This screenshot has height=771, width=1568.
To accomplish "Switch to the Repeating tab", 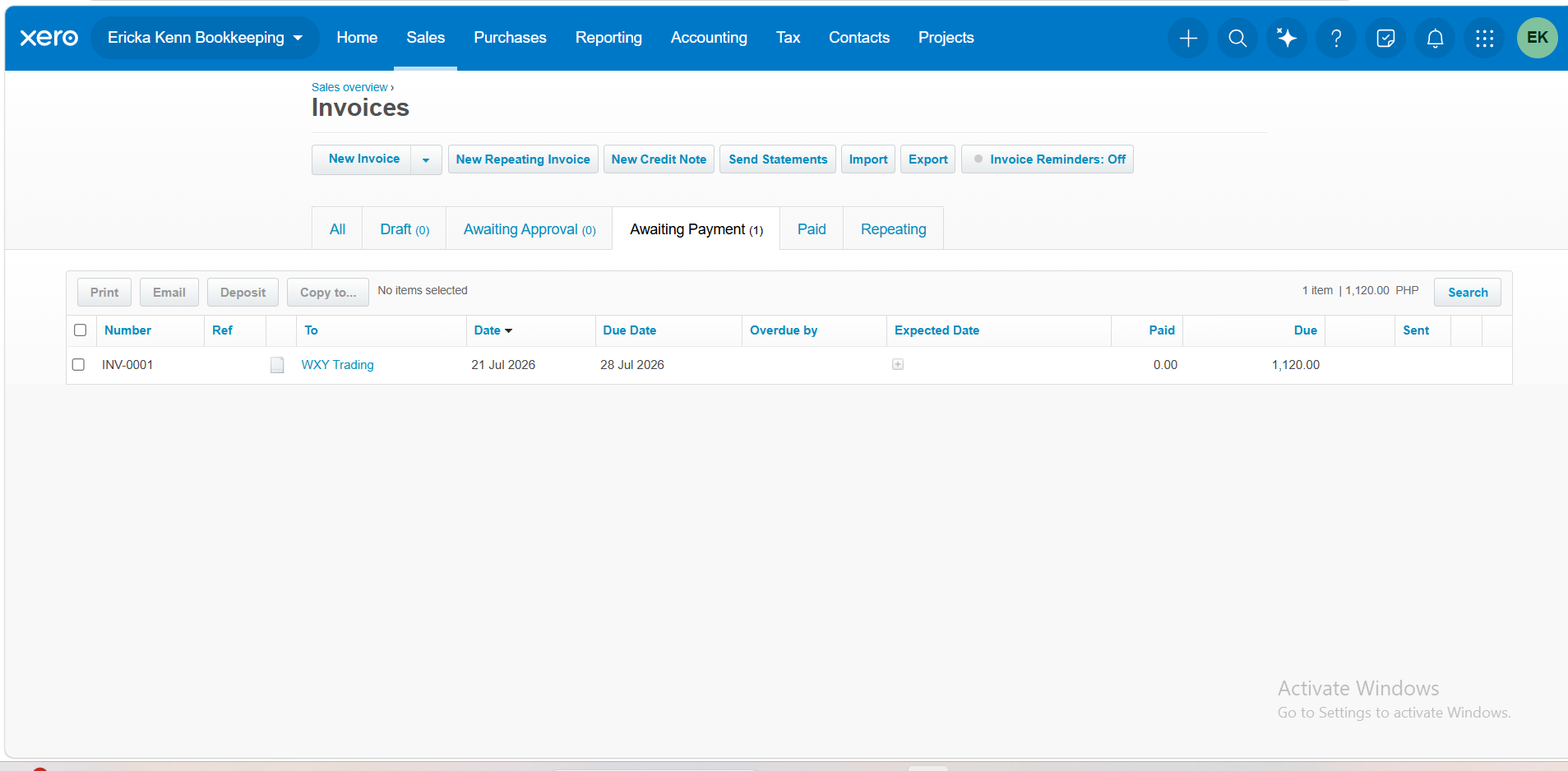I will (893, 229).
